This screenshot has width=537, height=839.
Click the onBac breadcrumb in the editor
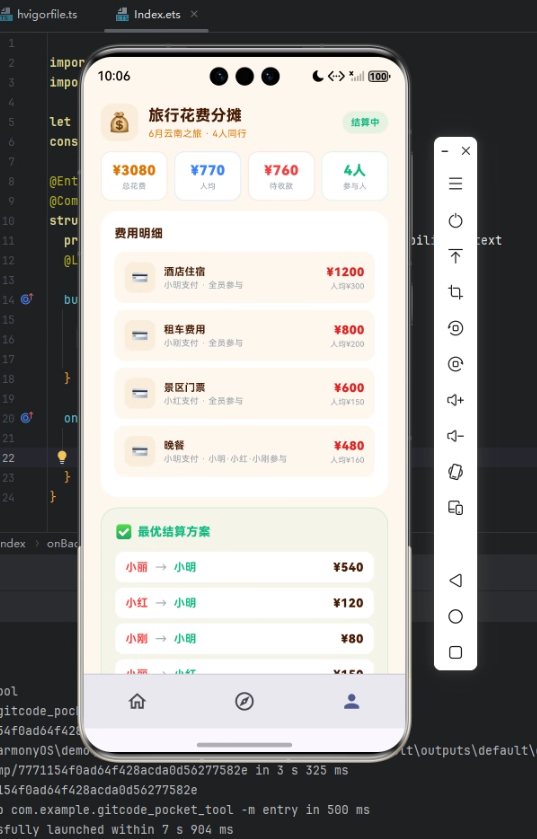pos(63,544)
